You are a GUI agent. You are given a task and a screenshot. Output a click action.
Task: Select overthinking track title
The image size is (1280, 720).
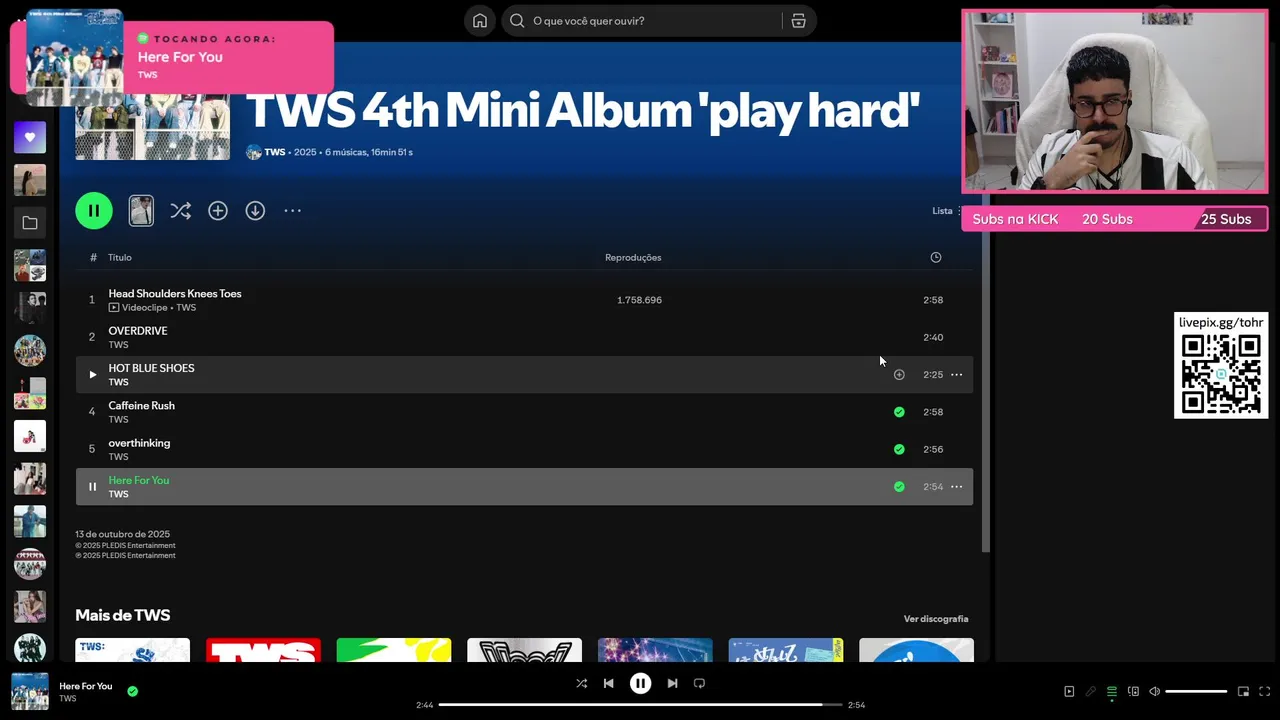[139, 443]
